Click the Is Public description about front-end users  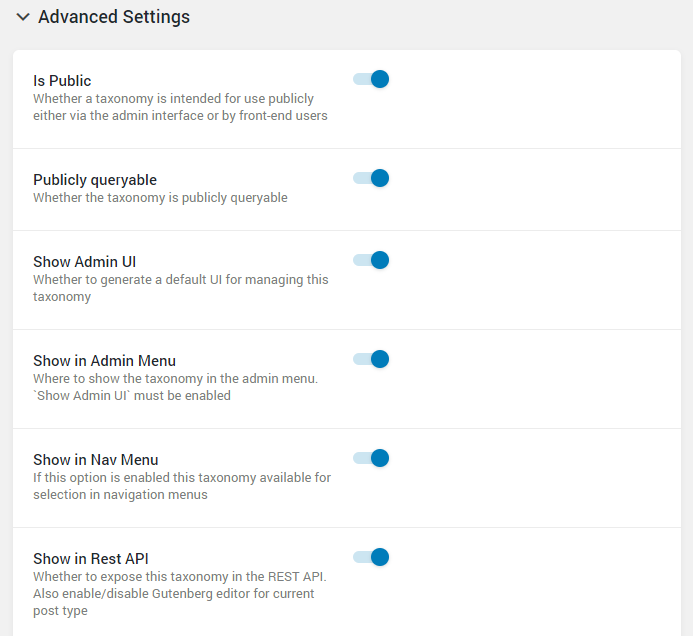[180, 107]
